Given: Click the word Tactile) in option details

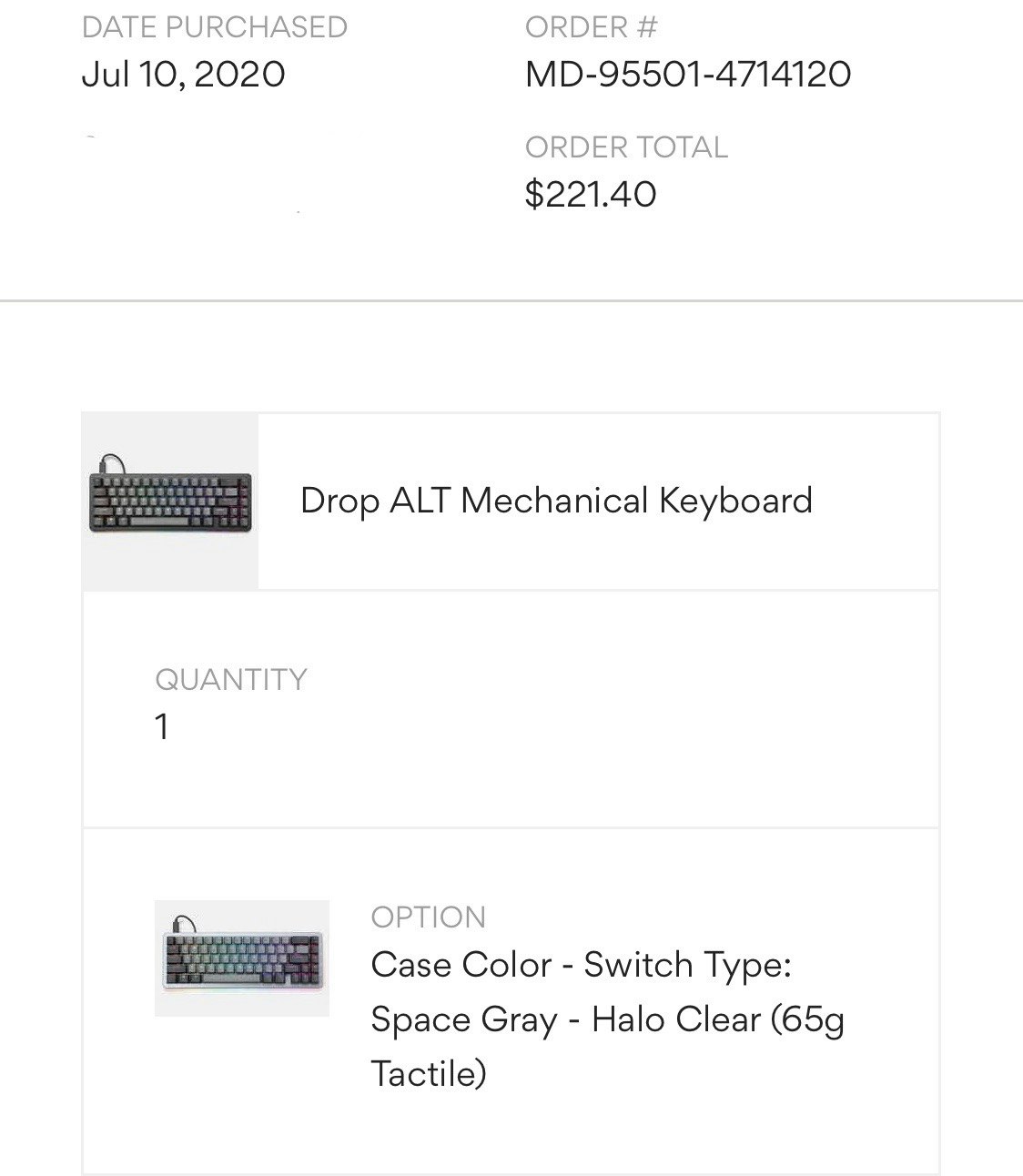Looking at the screenshot, I should point(429,1074).
